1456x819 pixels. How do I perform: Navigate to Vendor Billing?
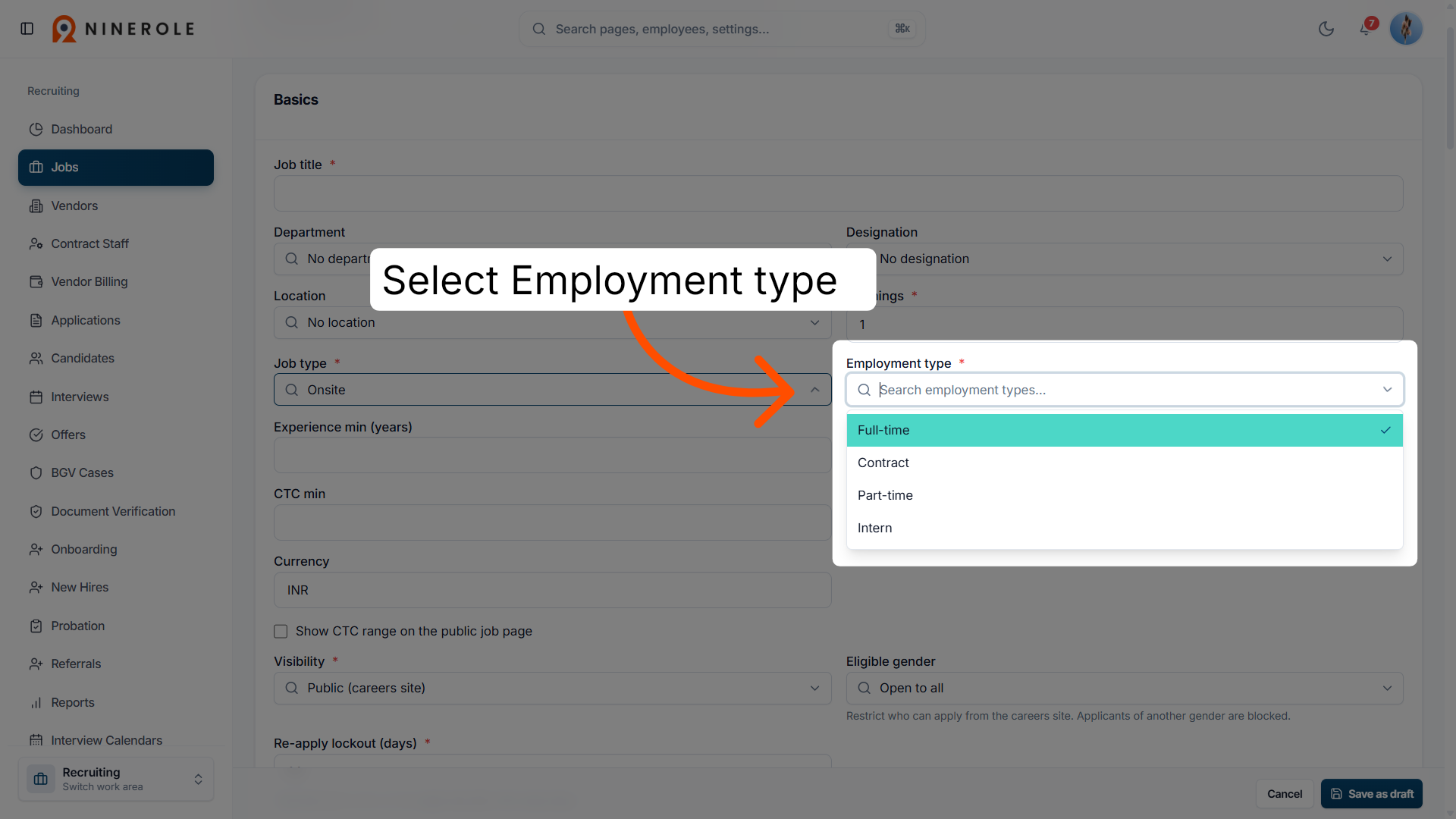(116, 281)
